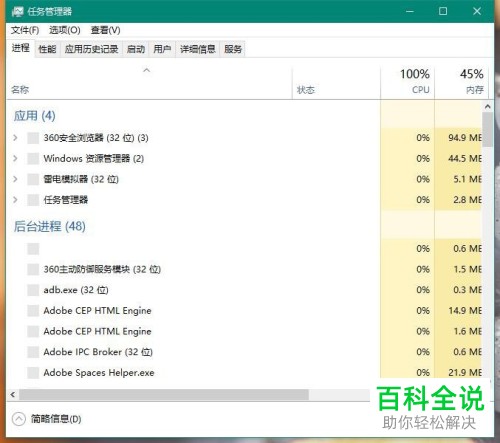This screenshot has height=443, width=500.
Task: Select the 360主动防御服务模块 (32 位) row
Action: pyautogui.click(x=244, y=269)
